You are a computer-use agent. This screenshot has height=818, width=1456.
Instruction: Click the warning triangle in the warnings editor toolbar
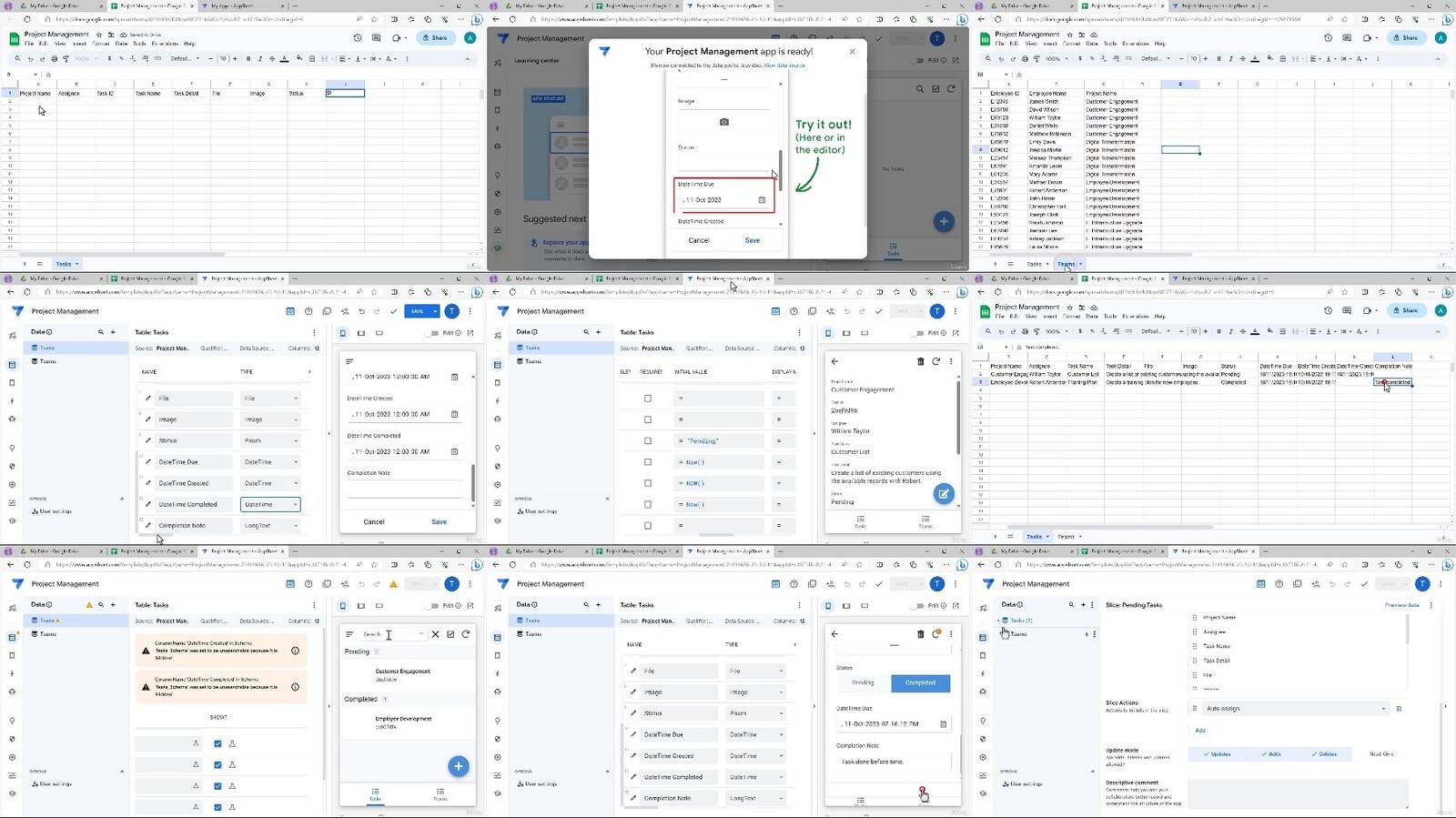[x=393, y=584]
